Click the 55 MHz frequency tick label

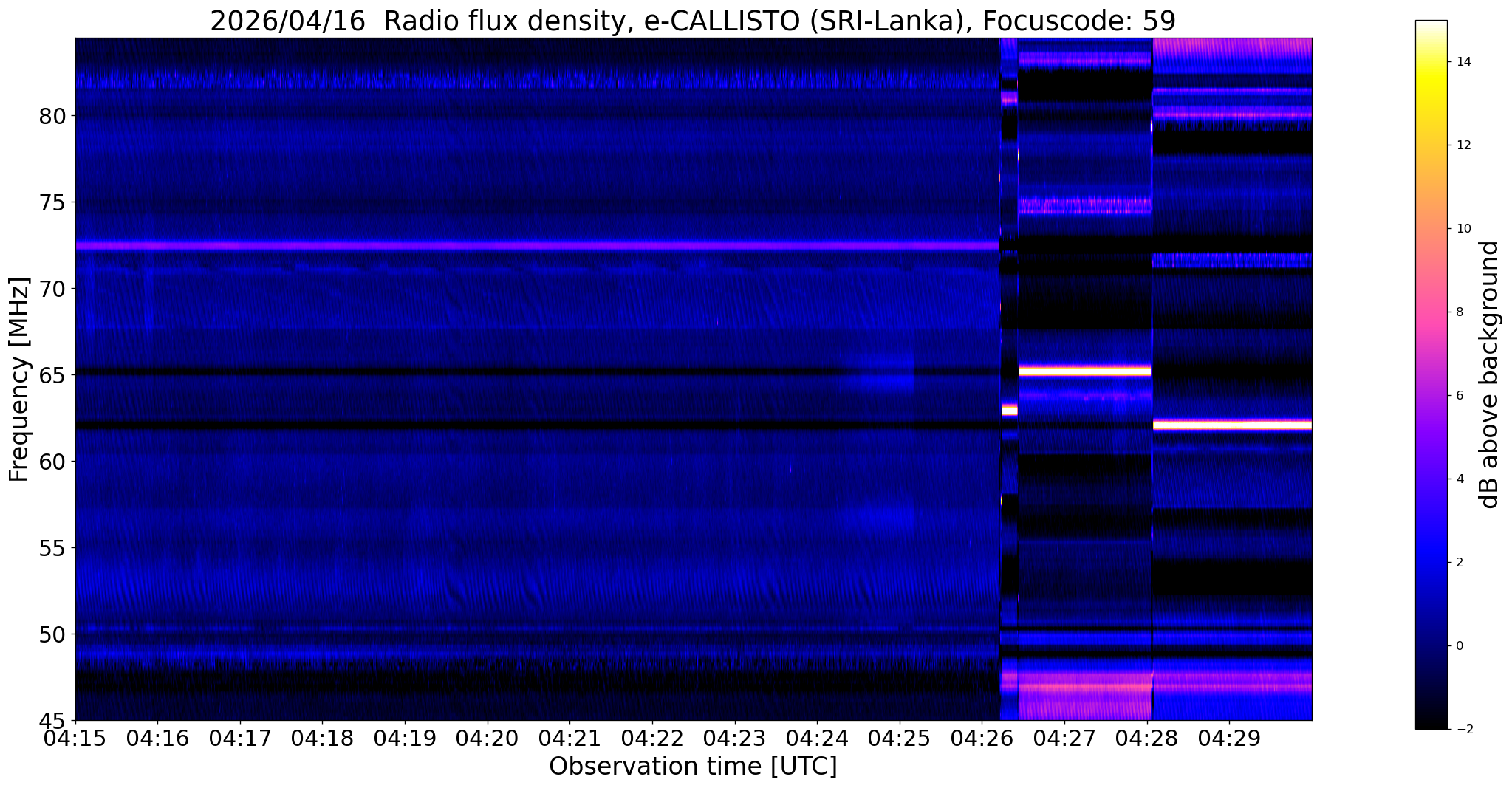tap(53, 548)
